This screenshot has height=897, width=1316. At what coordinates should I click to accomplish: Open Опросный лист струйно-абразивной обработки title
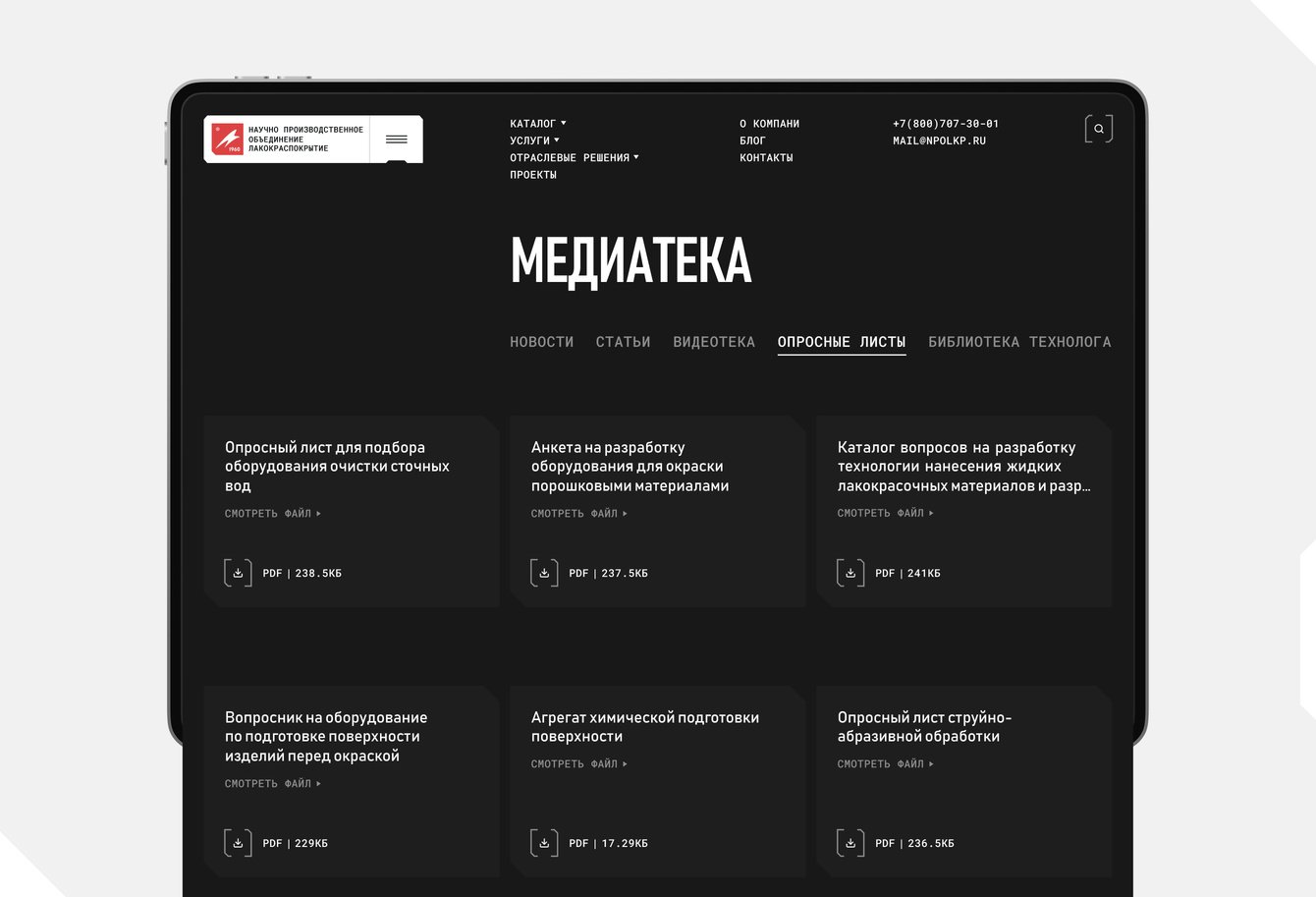click(x=924, y=727)
